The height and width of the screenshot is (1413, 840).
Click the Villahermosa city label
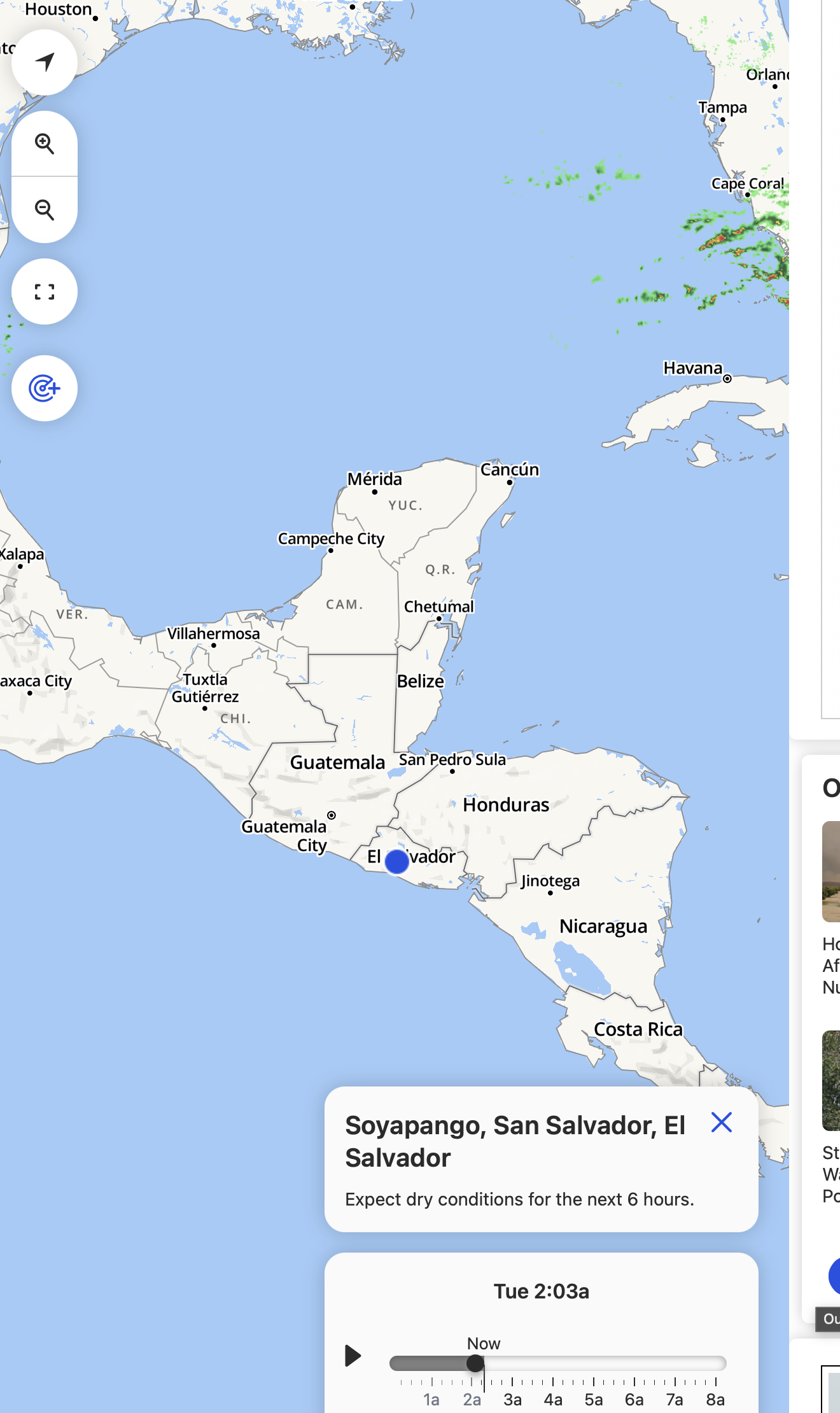tap(214, 634)
